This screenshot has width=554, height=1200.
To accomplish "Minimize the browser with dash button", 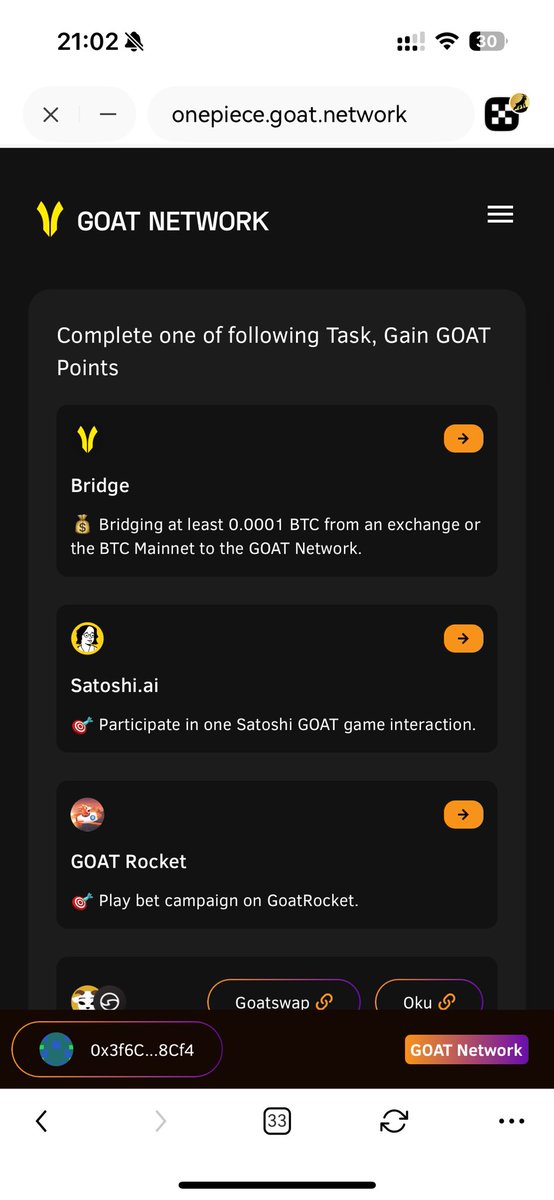I will (x=108, y=115).
